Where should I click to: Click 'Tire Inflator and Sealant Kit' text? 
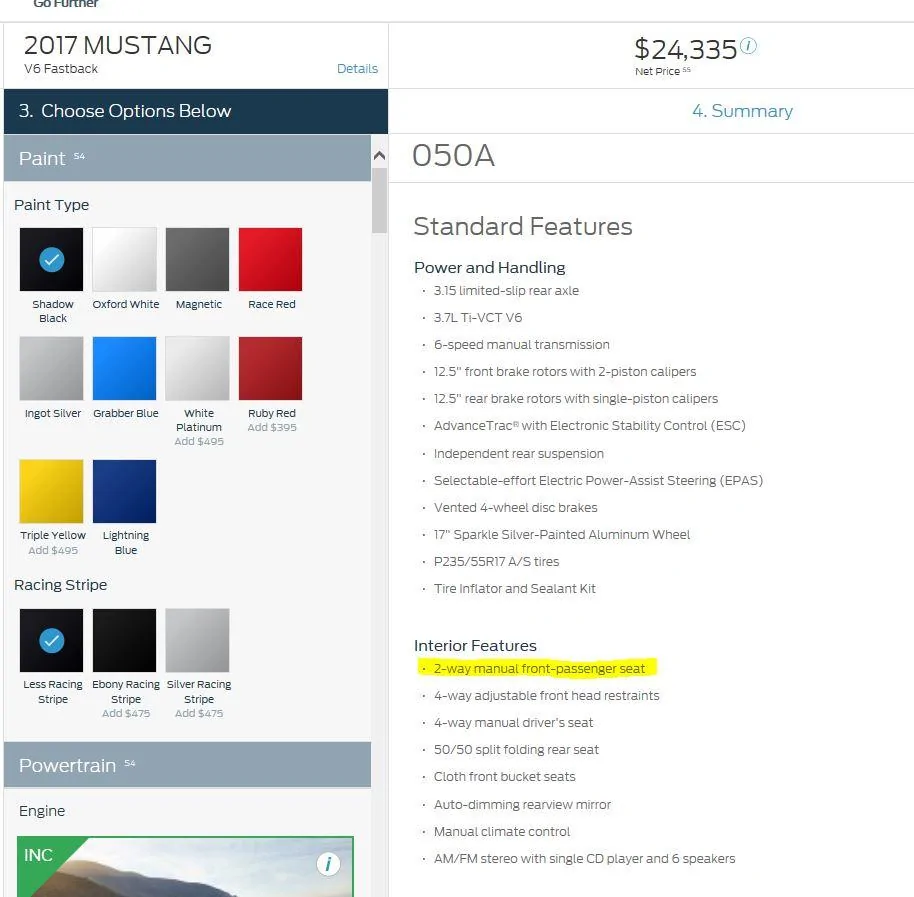pos(515,589)
